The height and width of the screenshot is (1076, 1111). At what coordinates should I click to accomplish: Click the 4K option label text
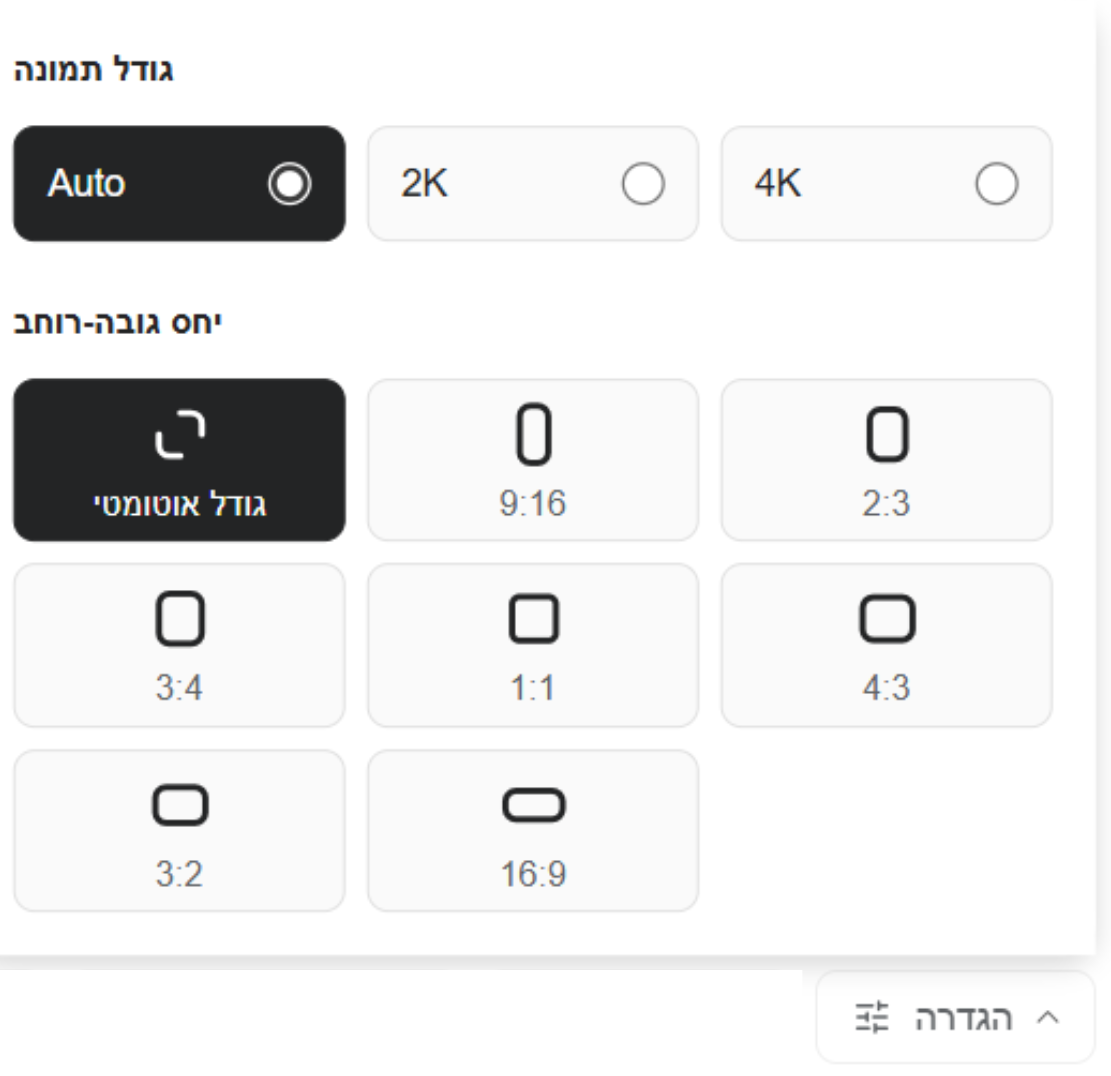[779, 184]
